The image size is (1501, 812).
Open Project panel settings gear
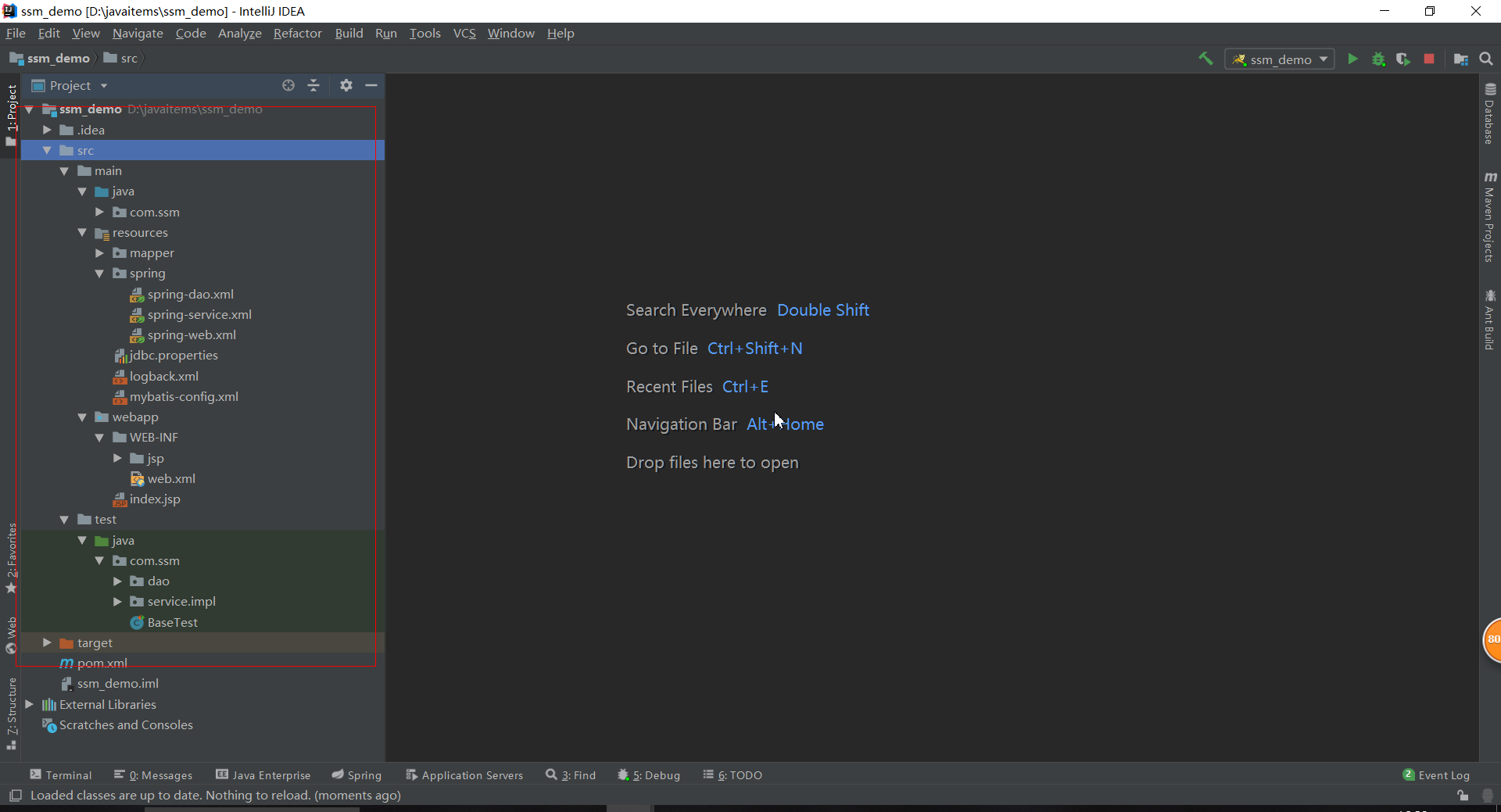tap(346, 85)
